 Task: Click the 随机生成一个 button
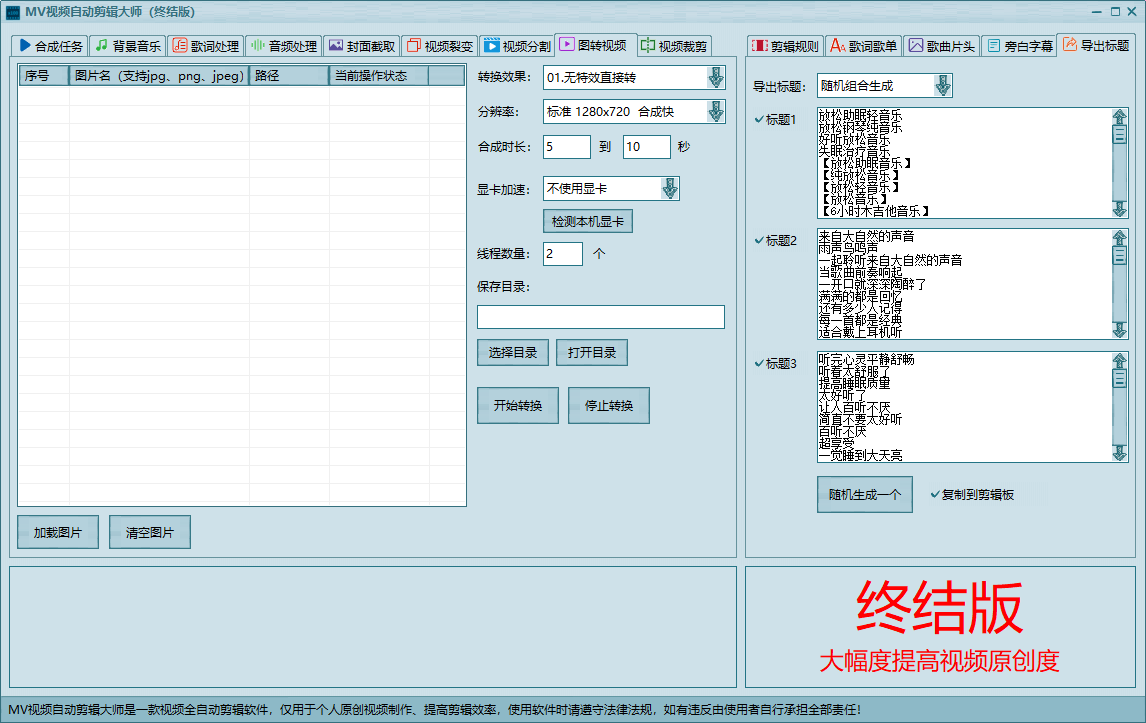[x=865, y=495]
